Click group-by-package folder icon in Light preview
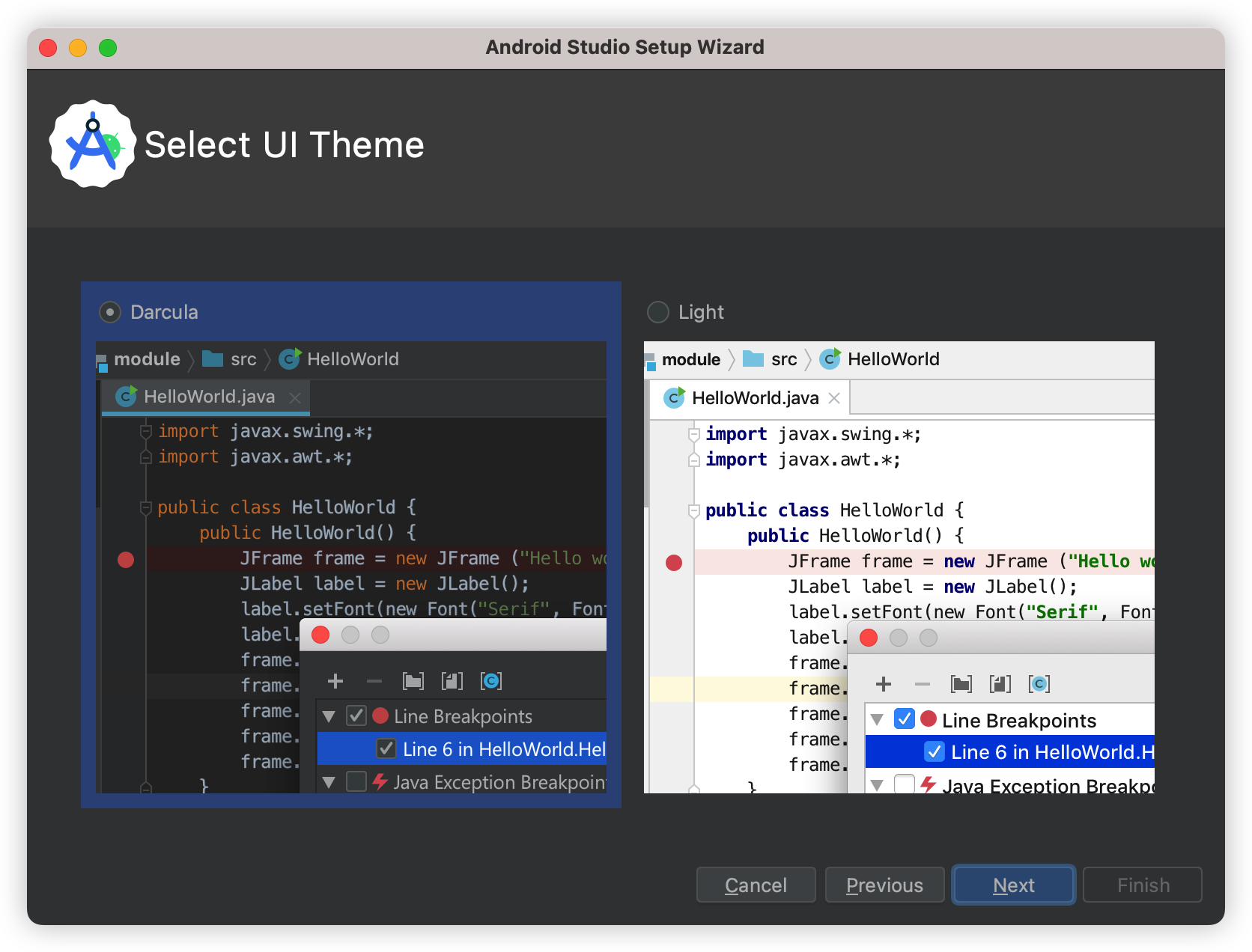The height and width of the screenshot is (952, 1252). click(x=961, y=684)
